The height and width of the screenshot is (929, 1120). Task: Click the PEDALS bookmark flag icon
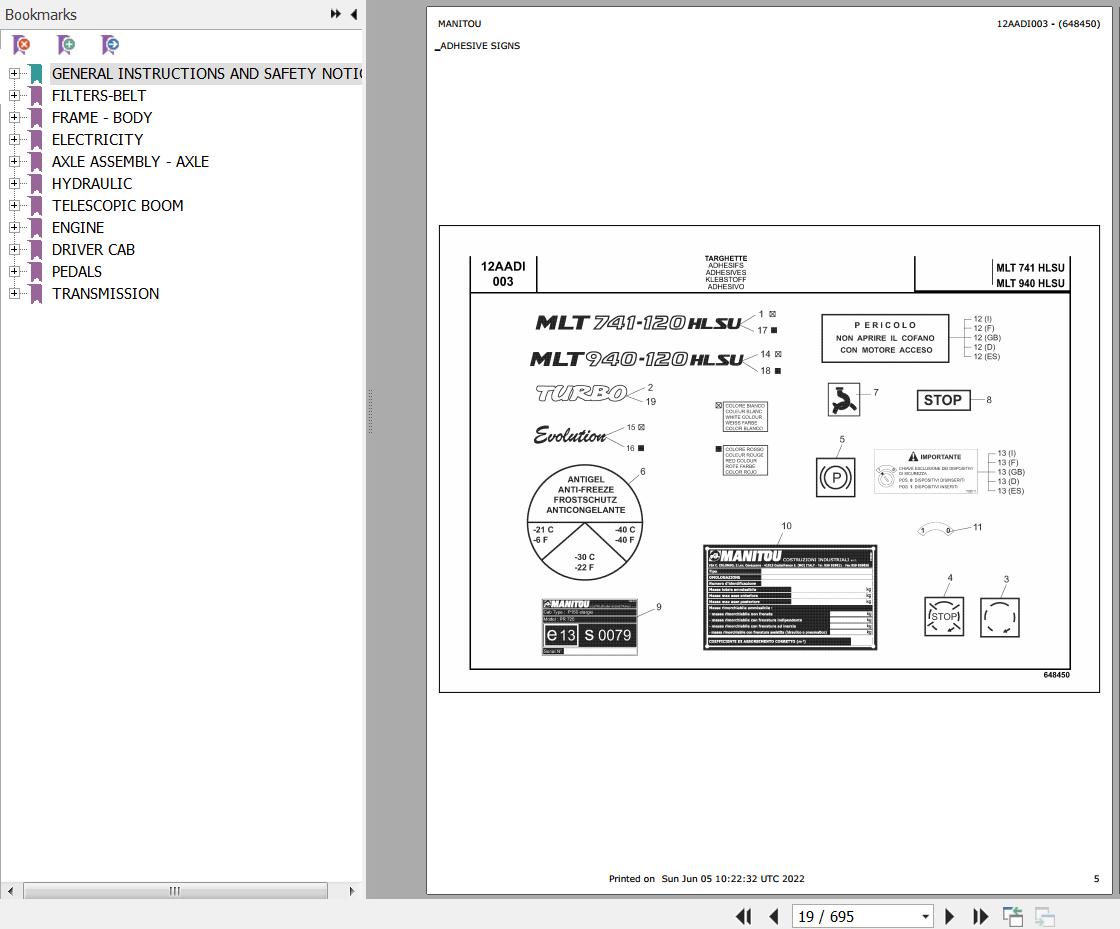[36, 271]
